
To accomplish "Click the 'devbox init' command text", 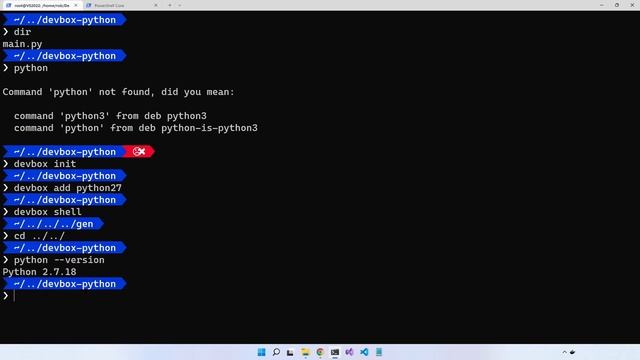I will (45, 164).
